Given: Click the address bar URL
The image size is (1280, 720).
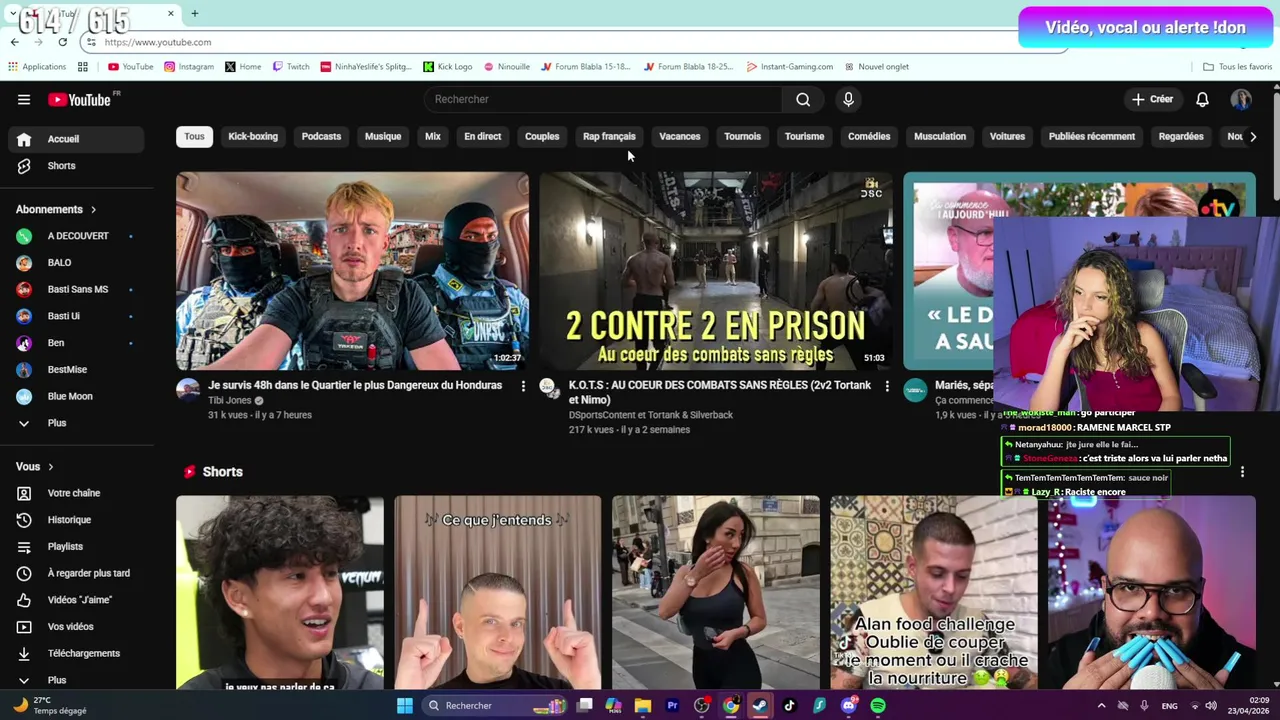Looking at the screenshot, I should [158, 42].
